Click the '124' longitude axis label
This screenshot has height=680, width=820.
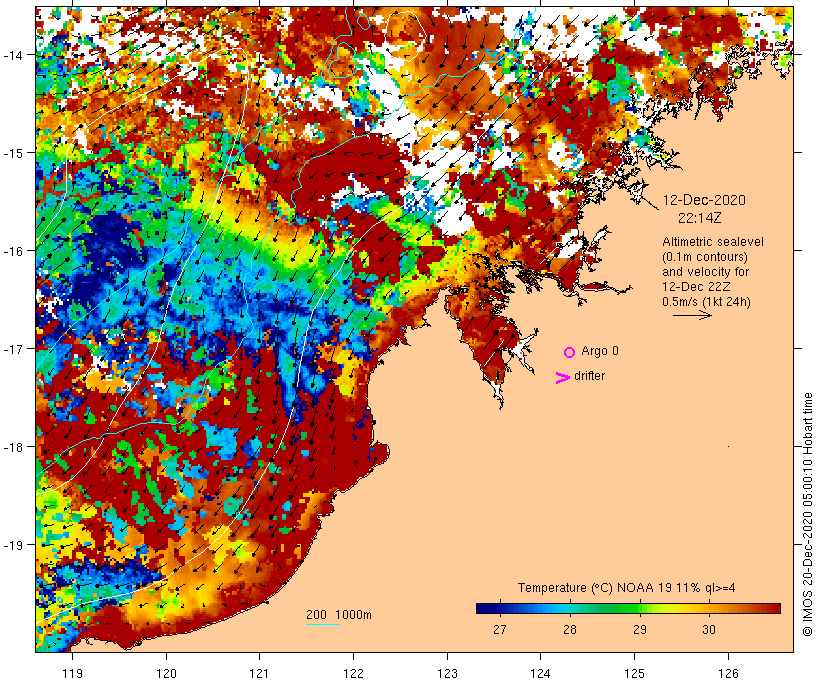tap(541, 673)
